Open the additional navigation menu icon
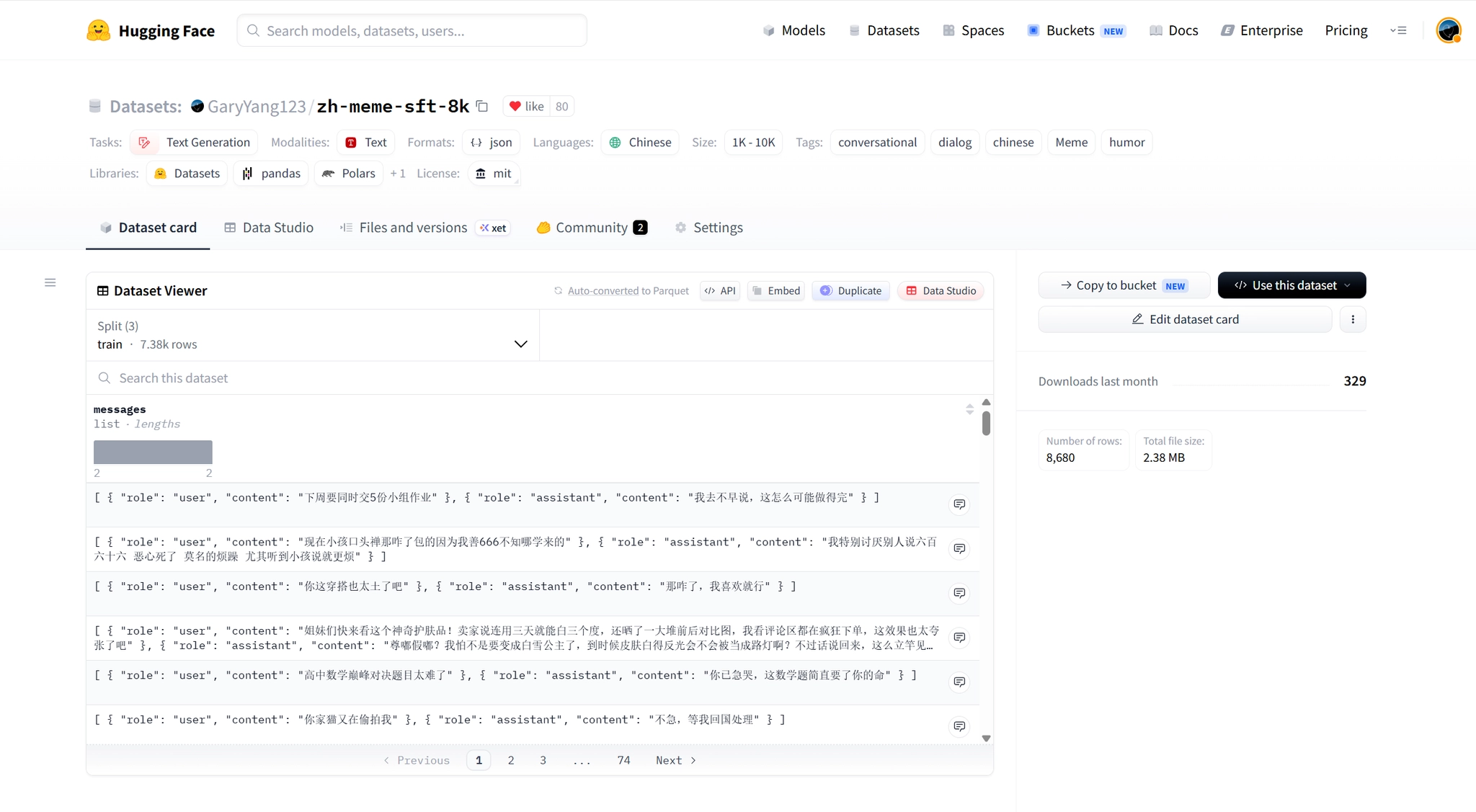The height and width of the screenshot is (812, 1476). click(1398, 30)
